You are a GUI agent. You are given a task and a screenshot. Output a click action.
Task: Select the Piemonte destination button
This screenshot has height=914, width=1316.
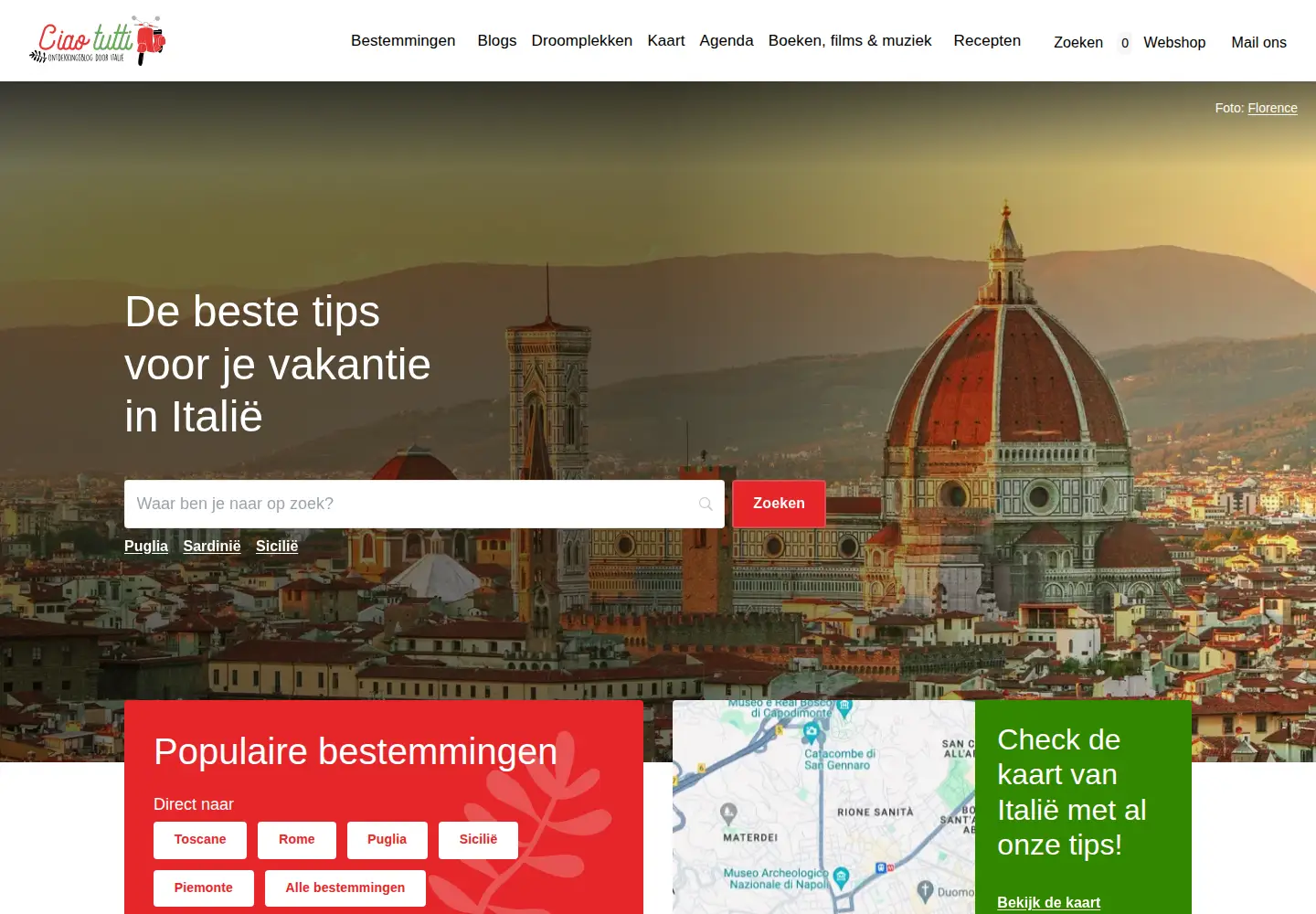[x=204, y=888]
